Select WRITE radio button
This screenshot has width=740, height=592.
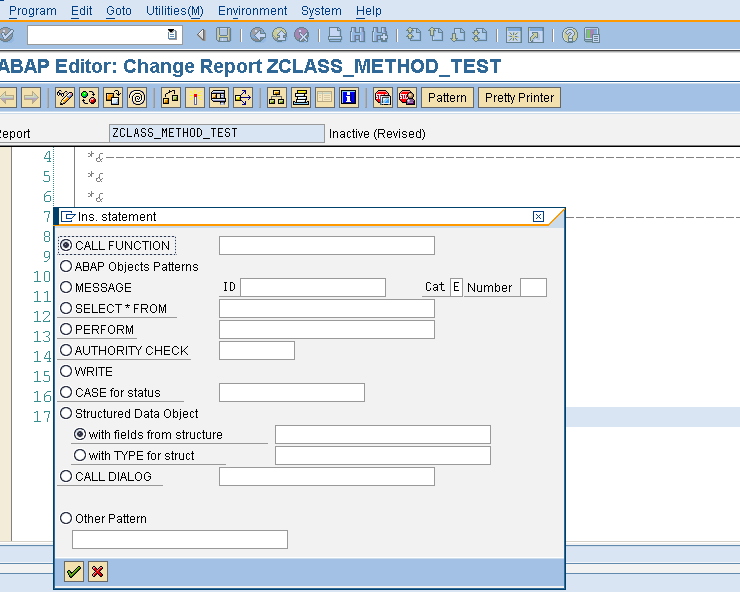(66, 371)
